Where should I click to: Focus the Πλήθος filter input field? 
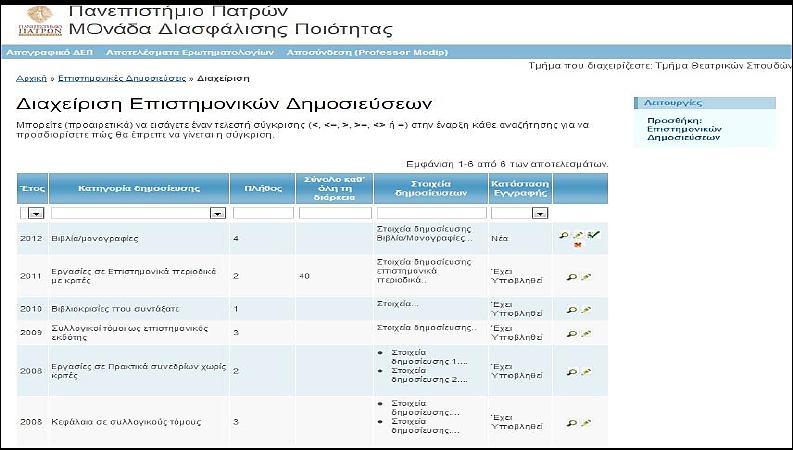pyautogui.click(x=263, y=213)
